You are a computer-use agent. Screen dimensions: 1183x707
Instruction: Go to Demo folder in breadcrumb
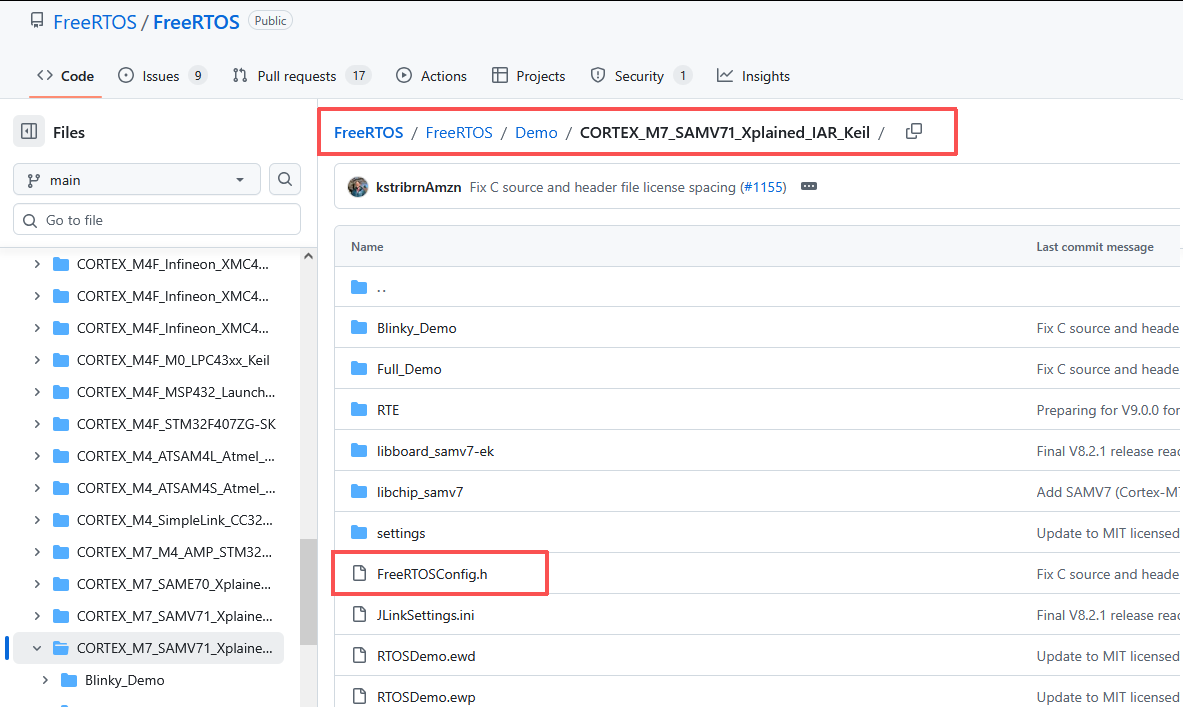point(536,132)
